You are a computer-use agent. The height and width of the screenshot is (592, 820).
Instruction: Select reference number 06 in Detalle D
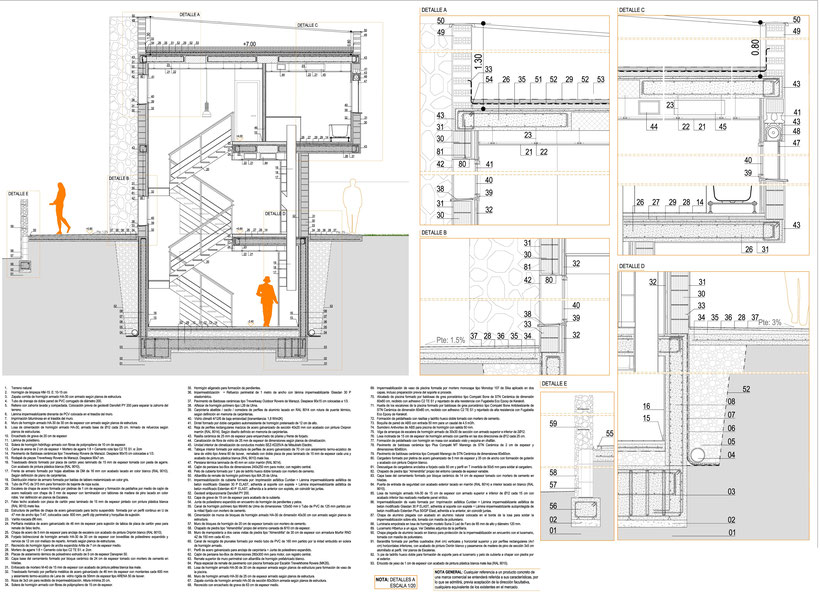click(x=731, y=428)
